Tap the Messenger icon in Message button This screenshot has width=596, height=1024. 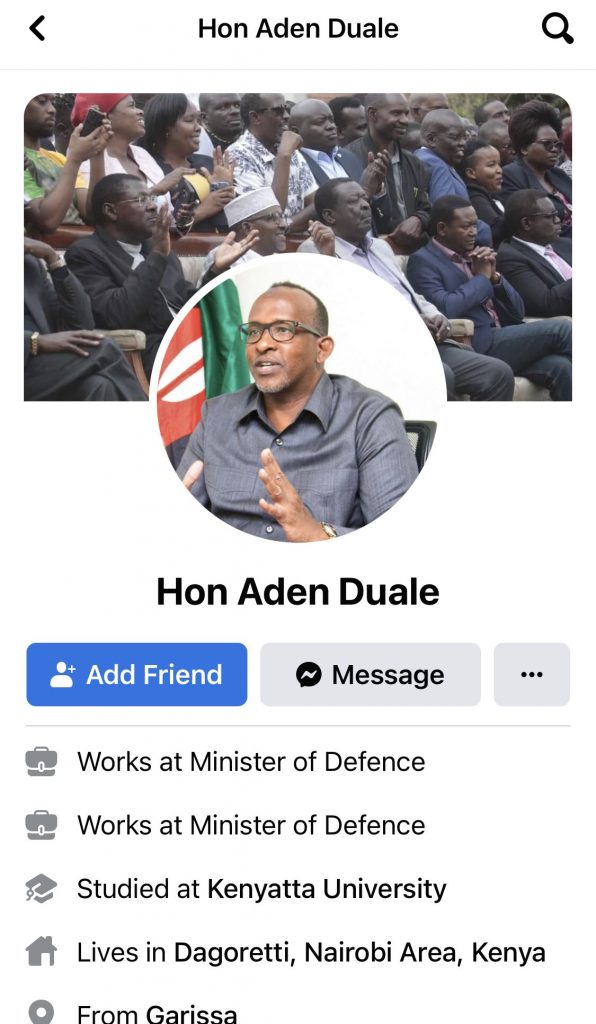click(x=309, y=674)
